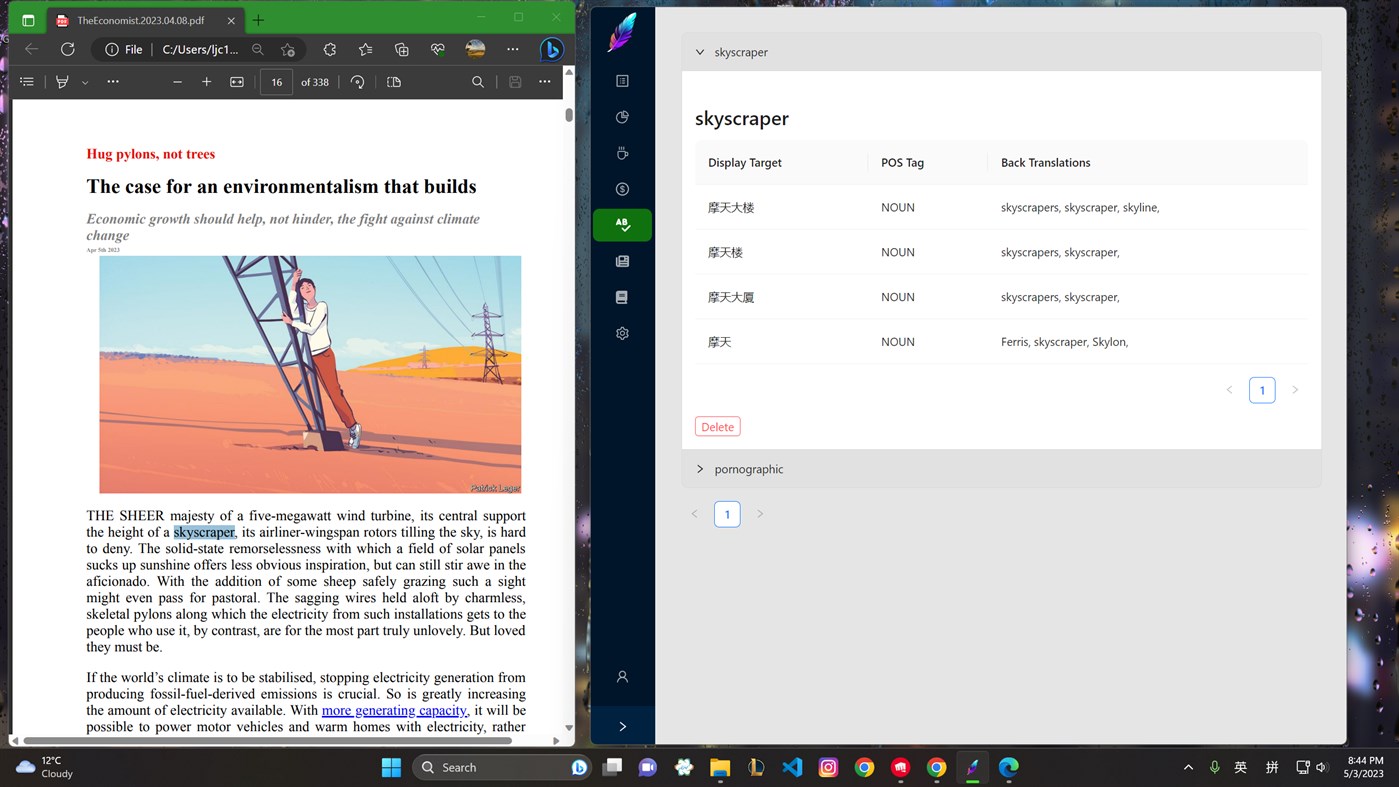Go to previous page of the word list
This screenshot has width=1399, height=787.
pyautogui.click(x=695, y=514)
